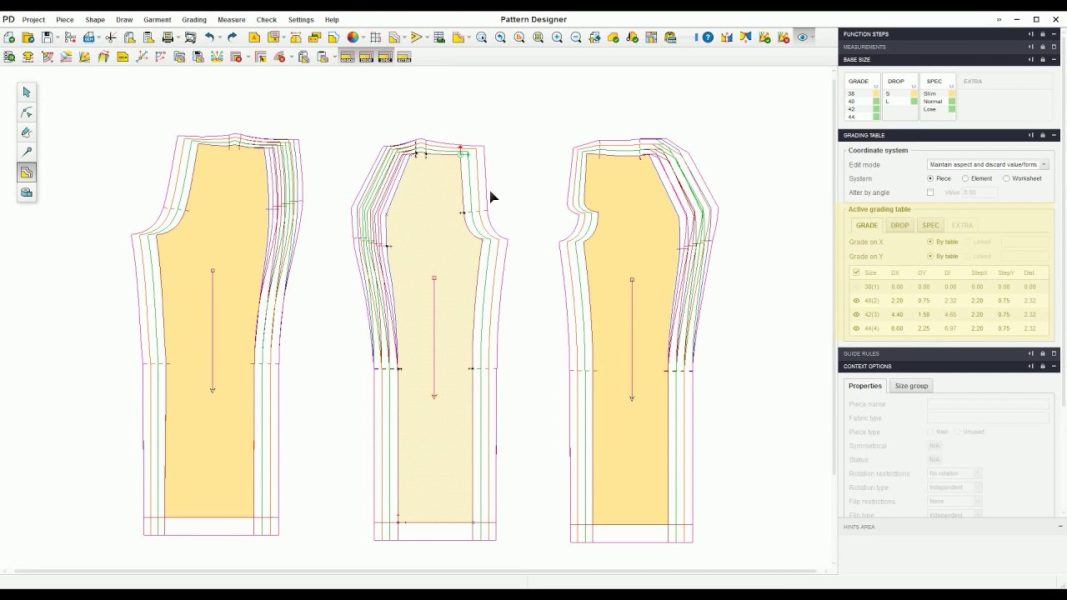Collapse the Hints Area panel

click(1060, 527)
